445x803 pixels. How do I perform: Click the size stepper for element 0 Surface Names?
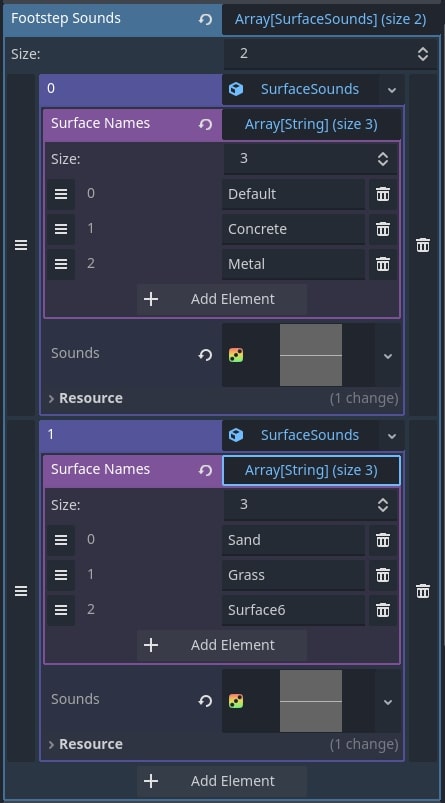[383, 159]
